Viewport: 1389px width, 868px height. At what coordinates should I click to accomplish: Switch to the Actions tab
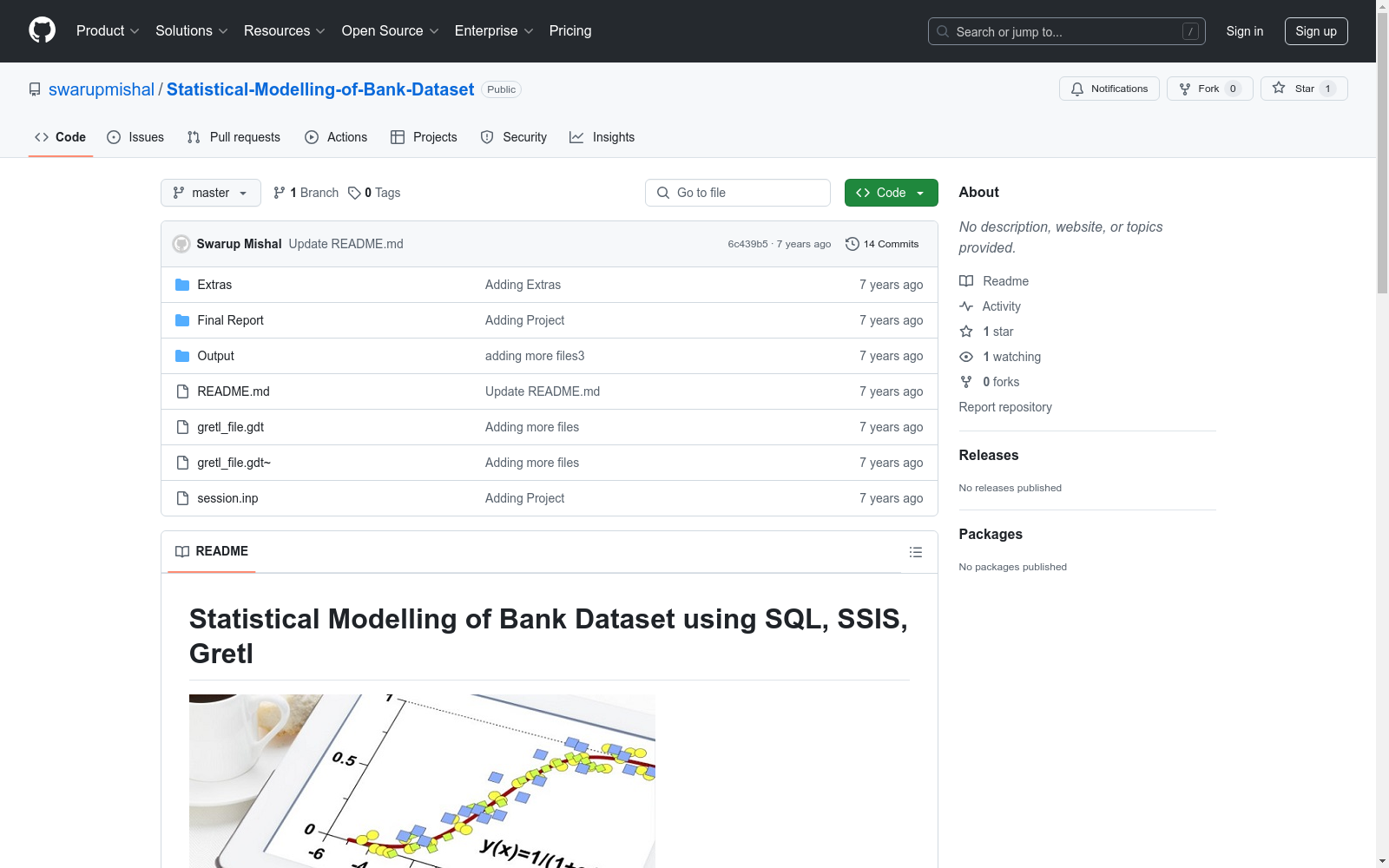tap(336, 137)
